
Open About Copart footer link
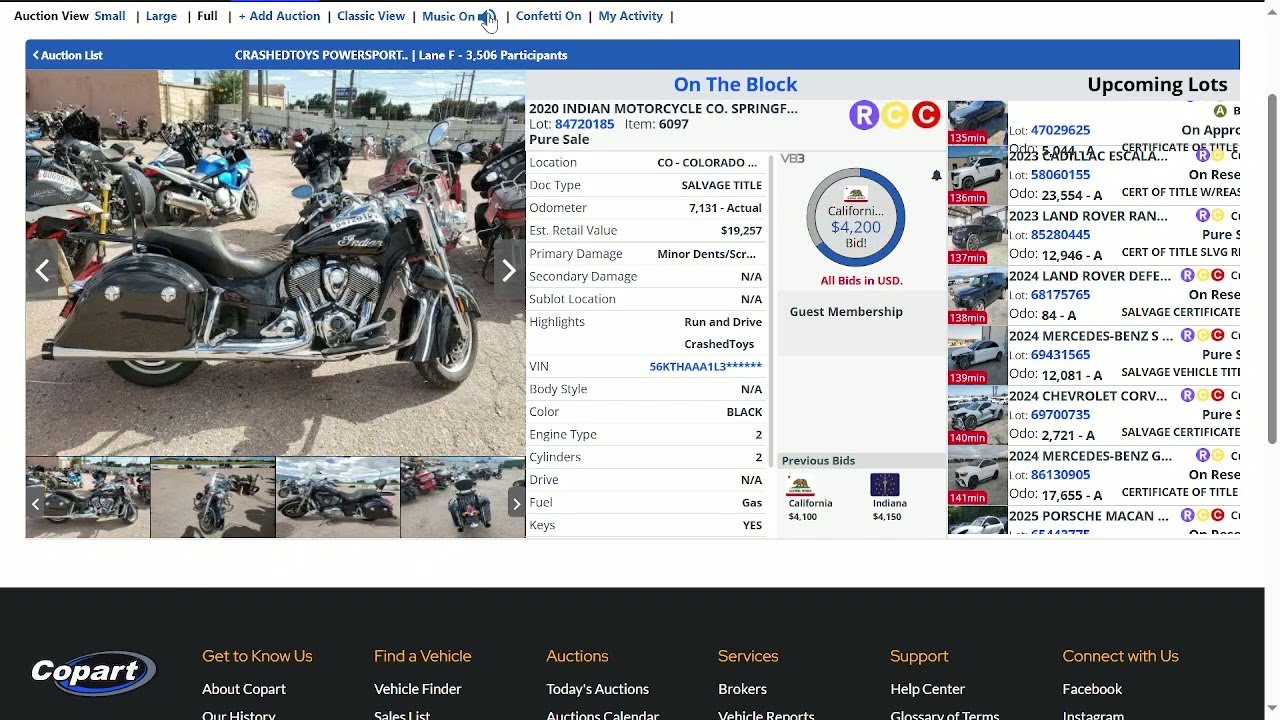click(244, 689)
